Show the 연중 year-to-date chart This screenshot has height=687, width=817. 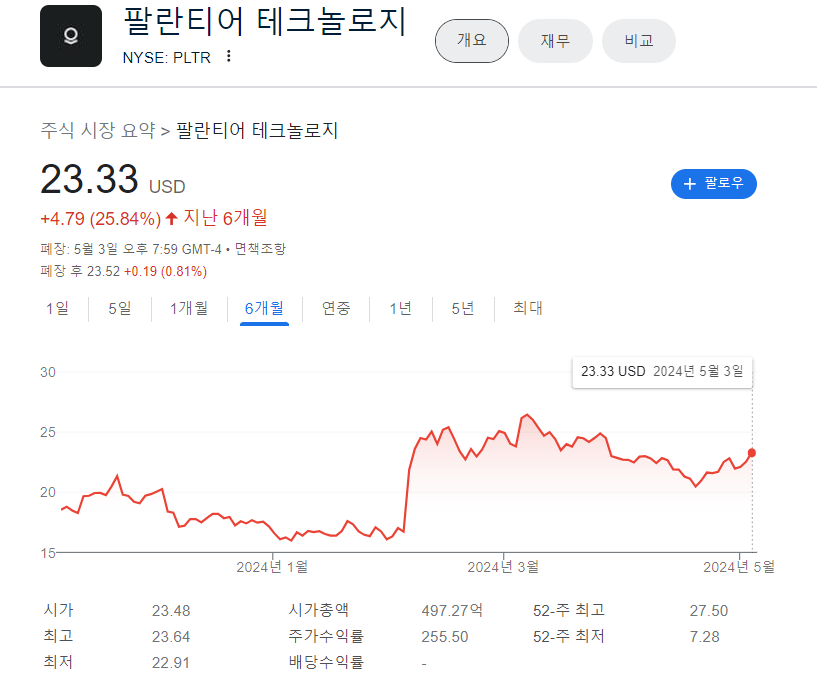coord(336,308)
